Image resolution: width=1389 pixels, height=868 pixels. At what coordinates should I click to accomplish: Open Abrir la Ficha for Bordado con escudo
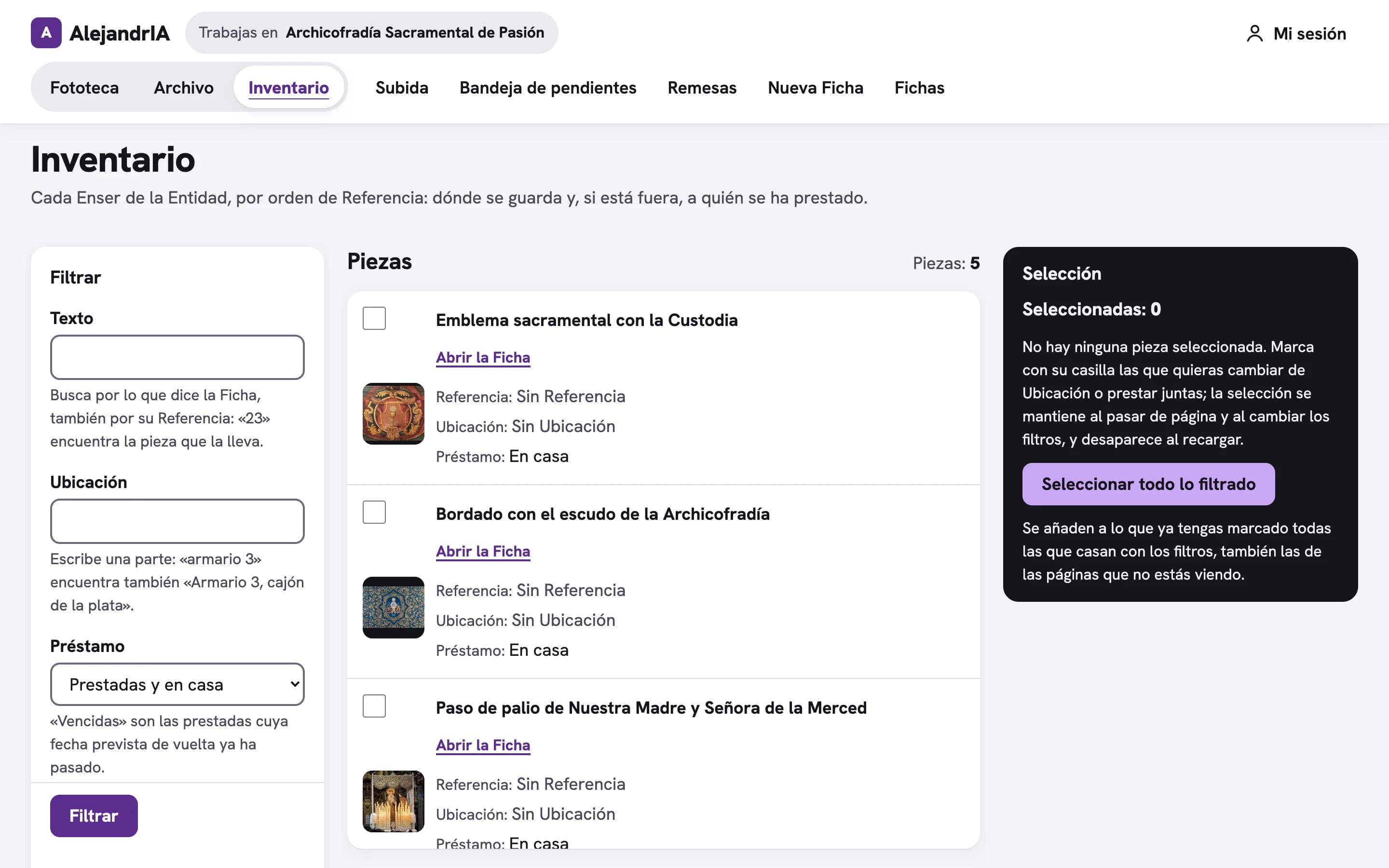pos(483,551)
